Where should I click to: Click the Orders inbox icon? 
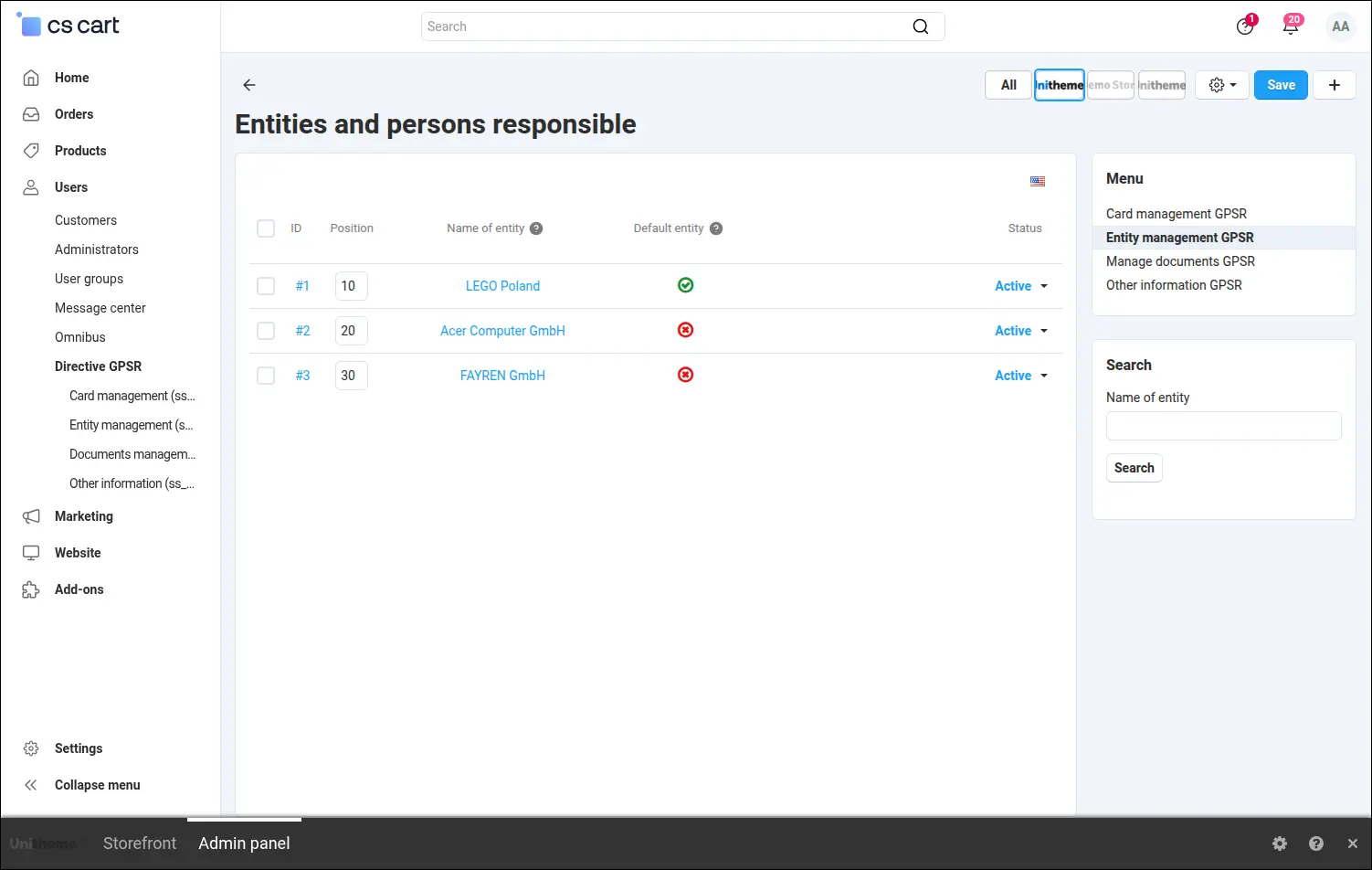[31, 114]
